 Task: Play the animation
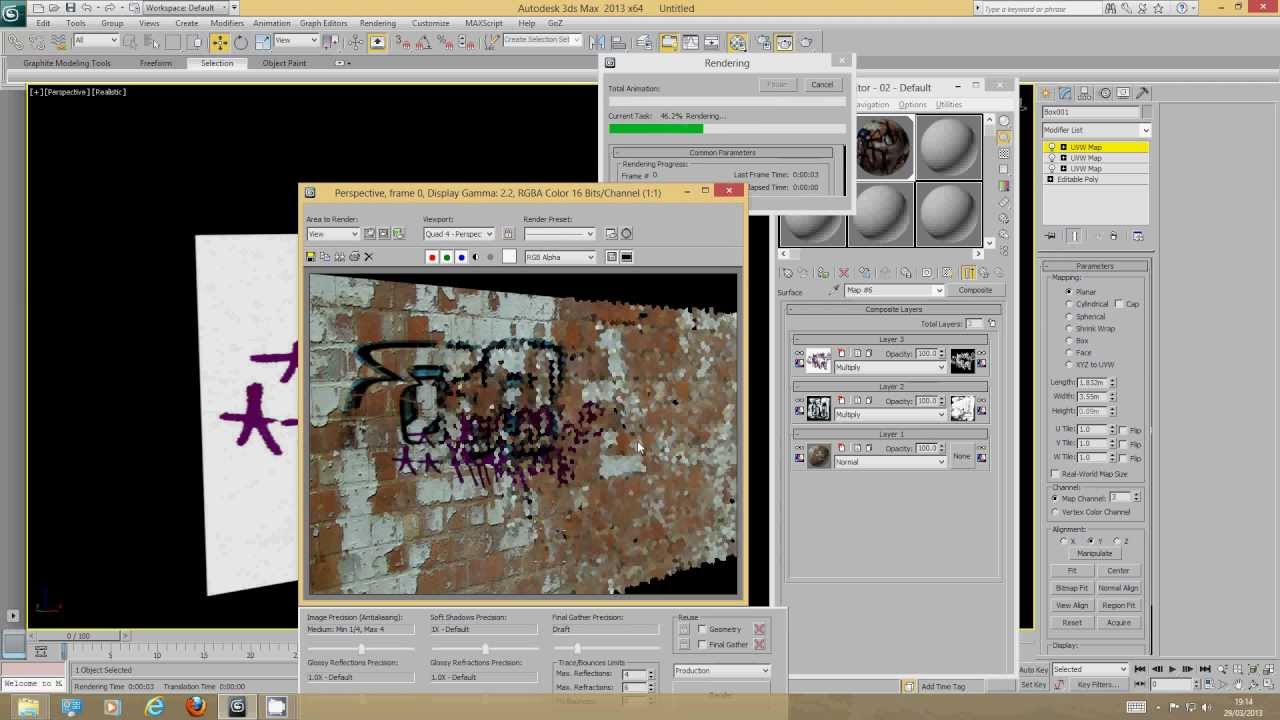tap(1172, 669)
